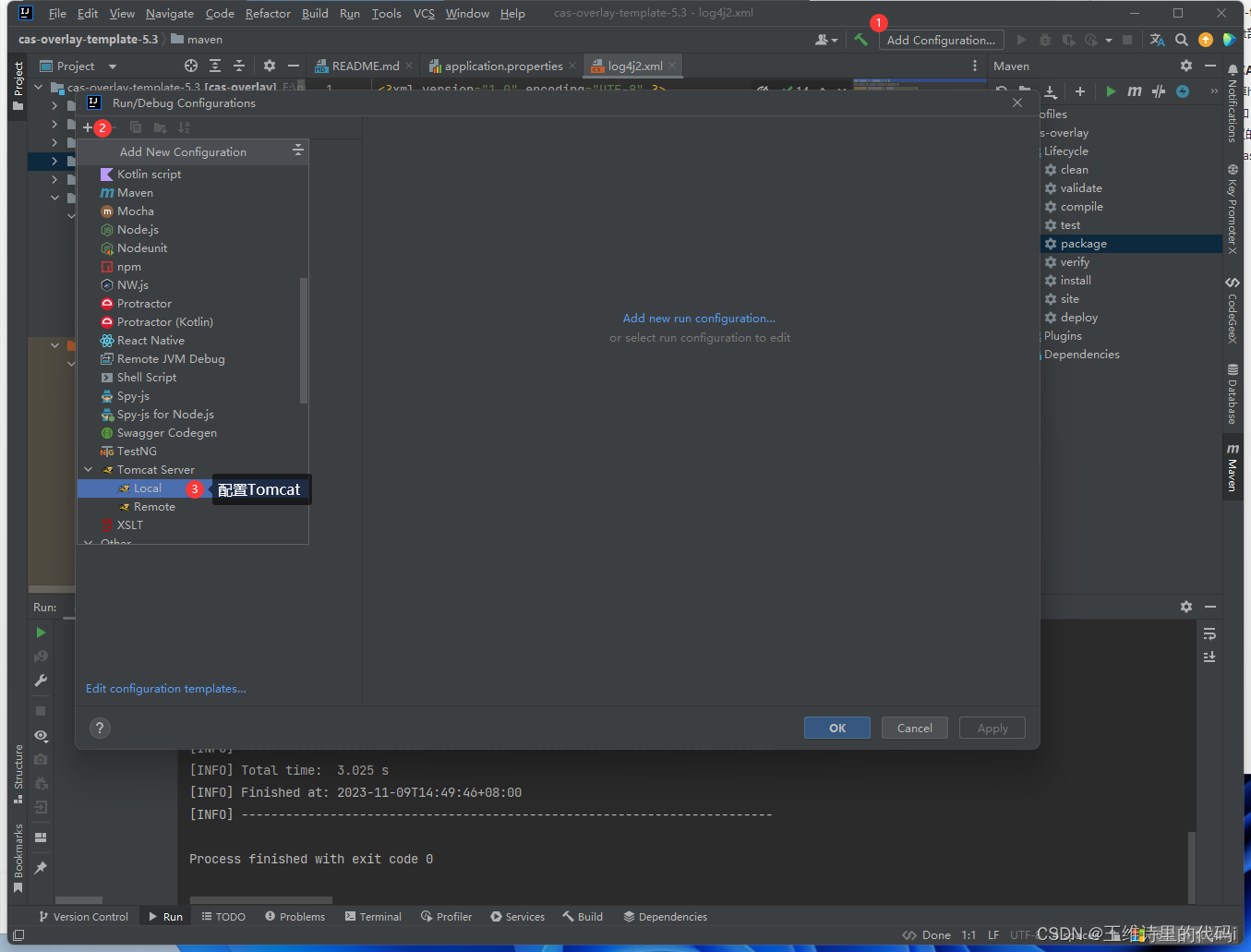Open Search Everywhere magnifier icon
Viewport: 1251px width, 952px height.
1182,40
